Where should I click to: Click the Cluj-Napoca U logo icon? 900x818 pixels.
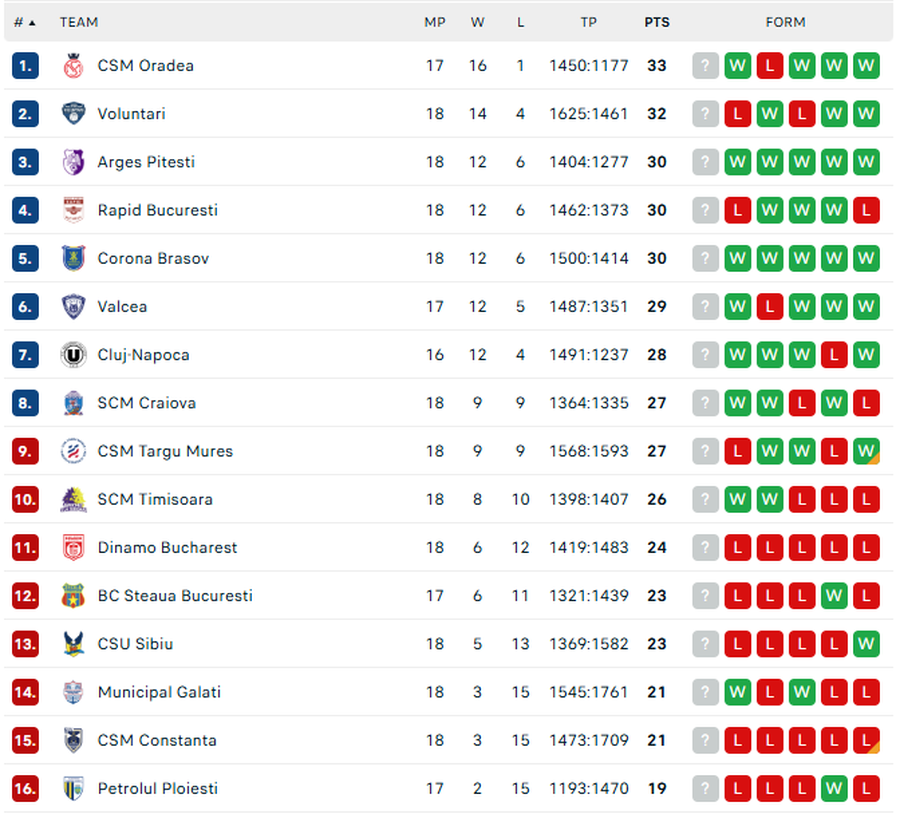coord(74,355)
